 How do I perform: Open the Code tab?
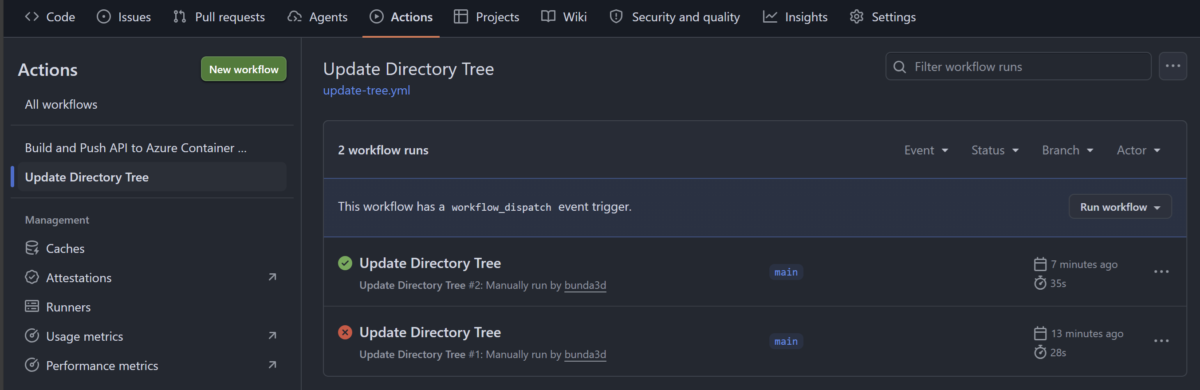coord(49,17)
